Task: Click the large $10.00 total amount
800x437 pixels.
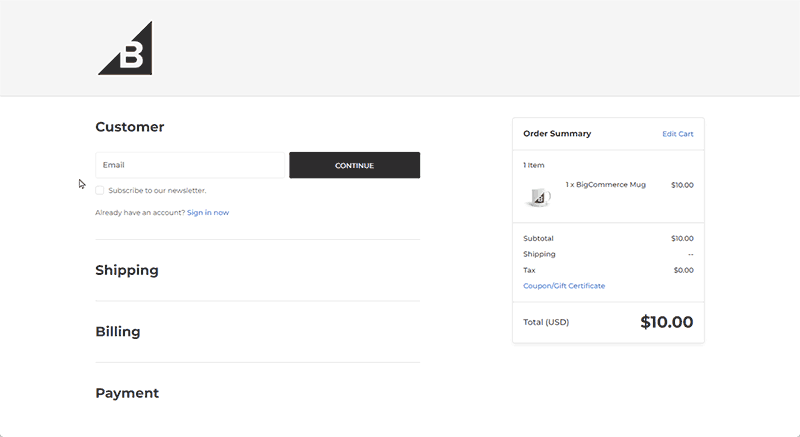Action: [667, 322]
